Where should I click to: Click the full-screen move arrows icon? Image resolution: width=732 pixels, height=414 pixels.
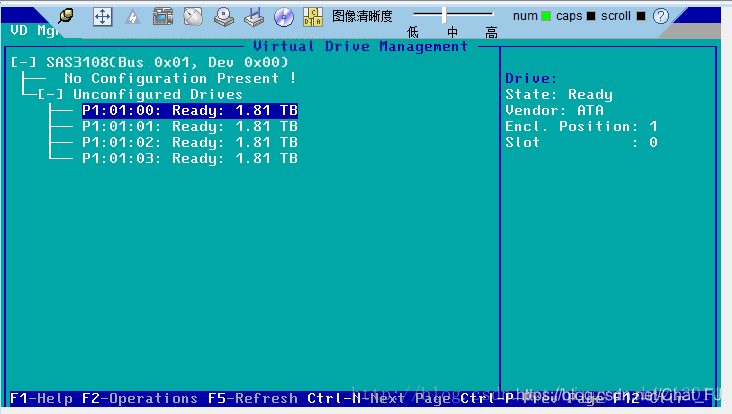[102, 17]
